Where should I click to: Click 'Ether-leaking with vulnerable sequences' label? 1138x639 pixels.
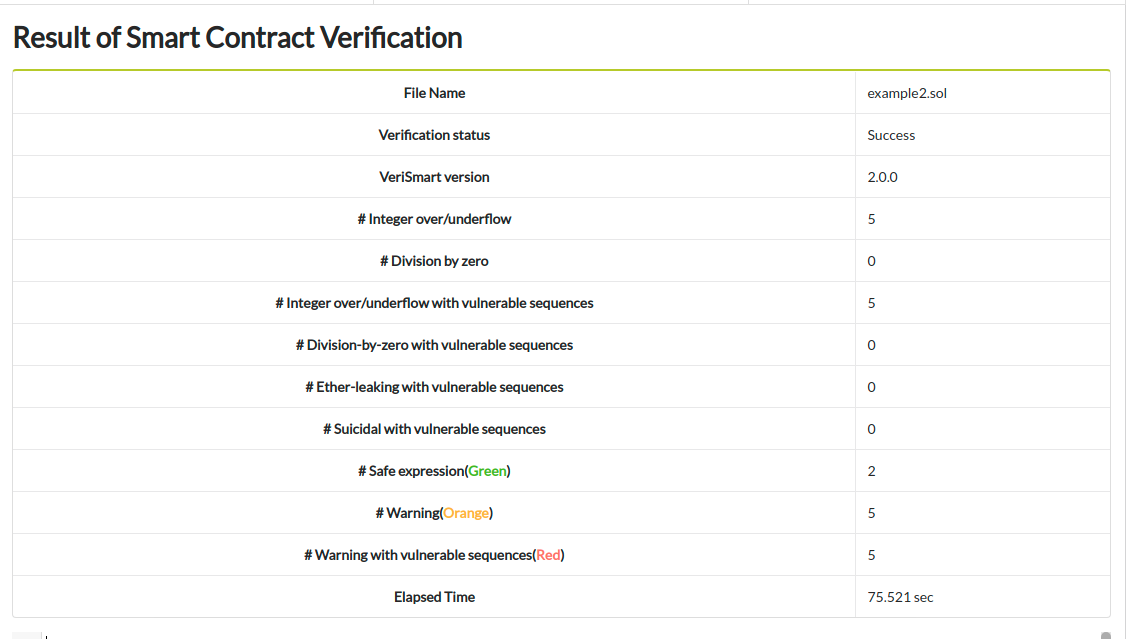(x=434, y=387)
